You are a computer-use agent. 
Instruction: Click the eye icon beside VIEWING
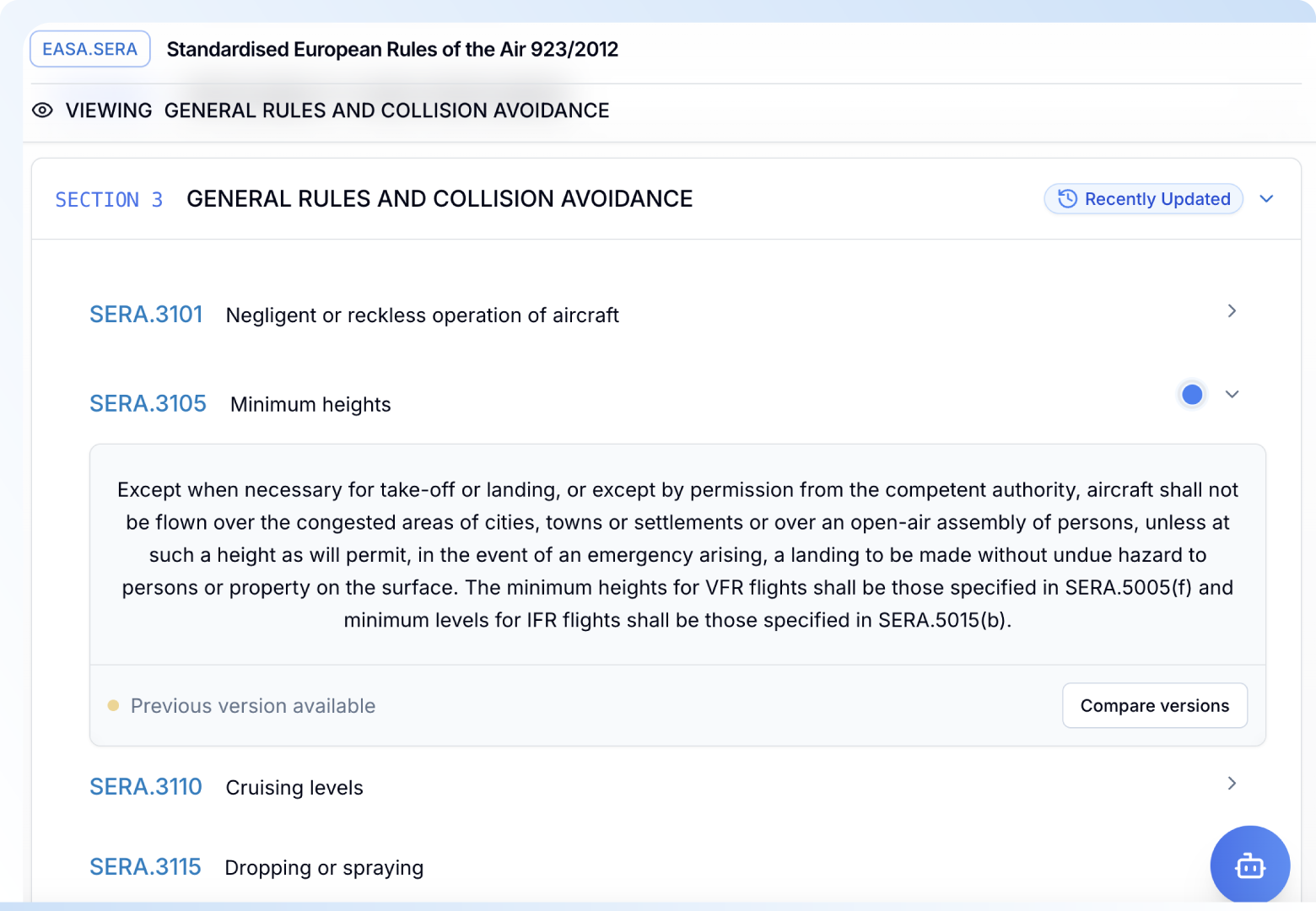point(42,111)
